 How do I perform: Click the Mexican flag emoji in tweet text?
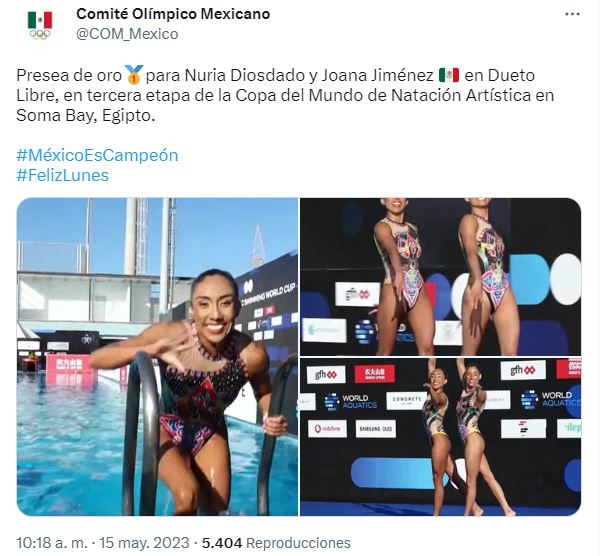449,75
